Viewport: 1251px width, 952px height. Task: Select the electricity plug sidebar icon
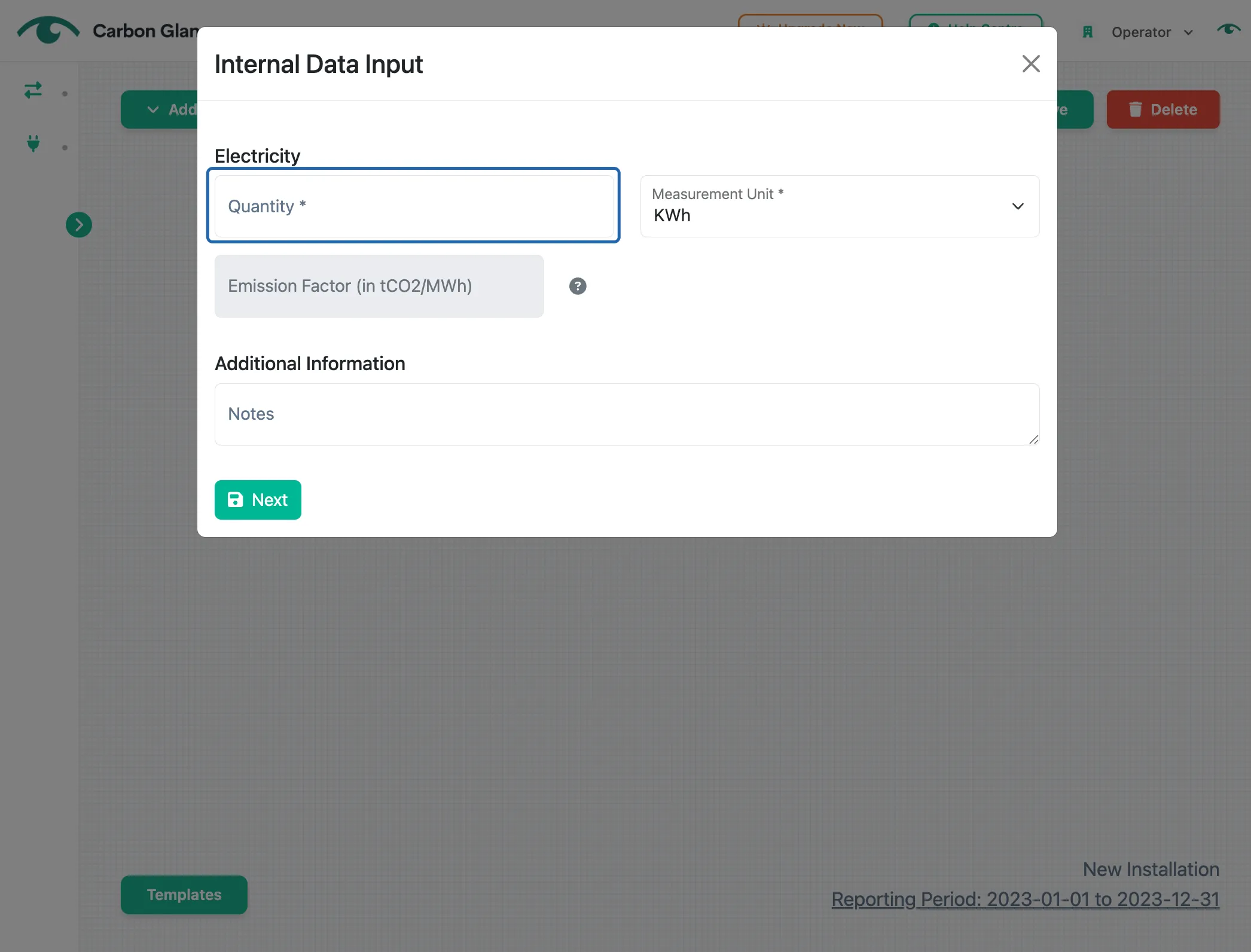33,144
